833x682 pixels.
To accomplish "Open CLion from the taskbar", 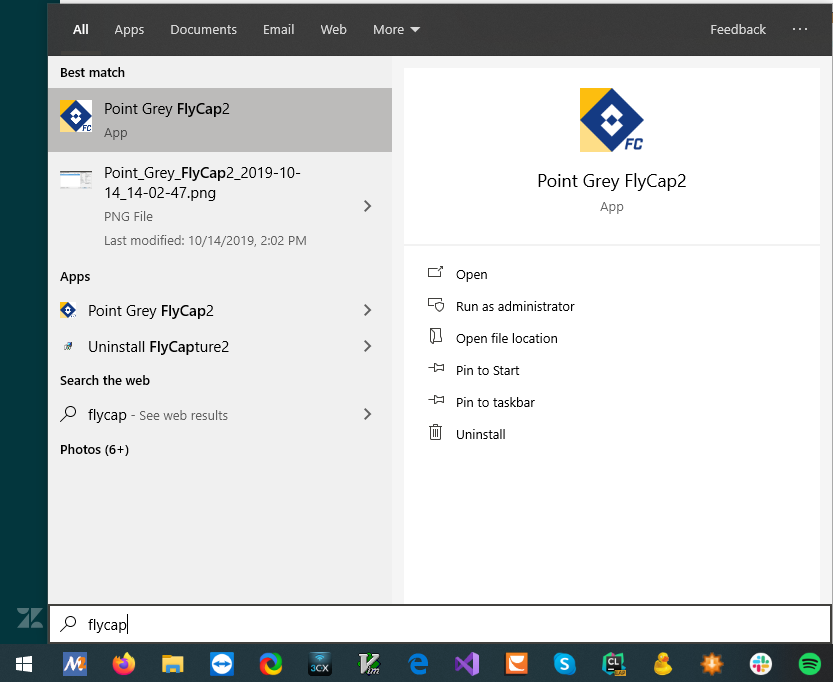I will click(x=614, y=664).
